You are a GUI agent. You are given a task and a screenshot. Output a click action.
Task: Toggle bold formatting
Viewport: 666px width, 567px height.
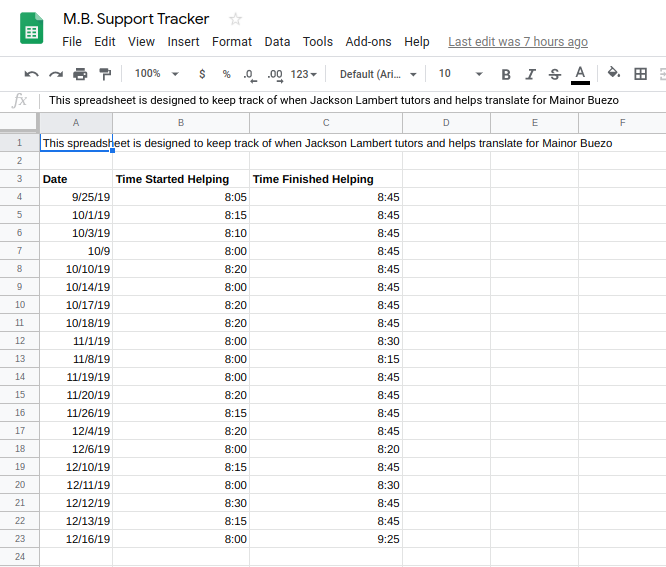pos(505,75)
